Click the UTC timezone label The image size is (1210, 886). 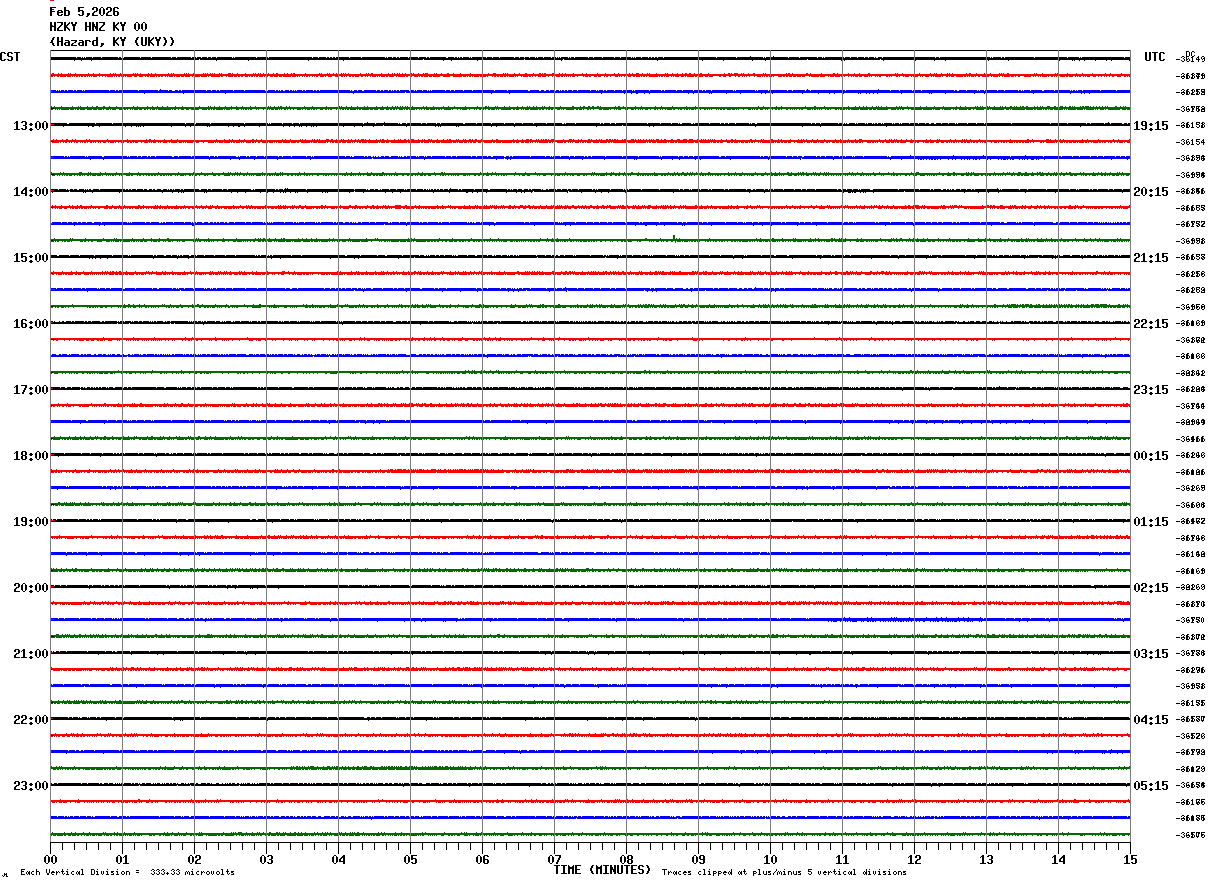1155,57
